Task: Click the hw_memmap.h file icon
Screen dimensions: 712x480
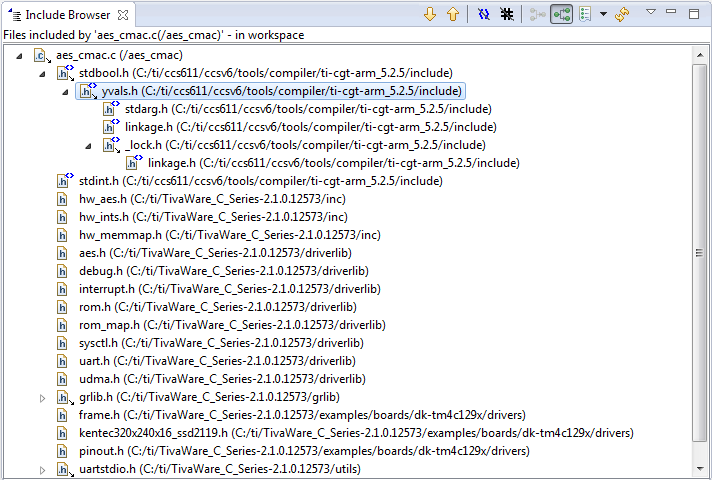Action: click(62, 235)
